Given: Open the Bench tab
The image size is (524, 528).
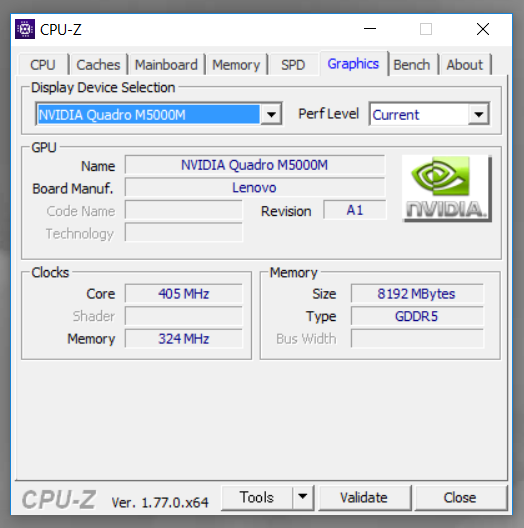Looking at the screenshot, I should tap(412, 65).
